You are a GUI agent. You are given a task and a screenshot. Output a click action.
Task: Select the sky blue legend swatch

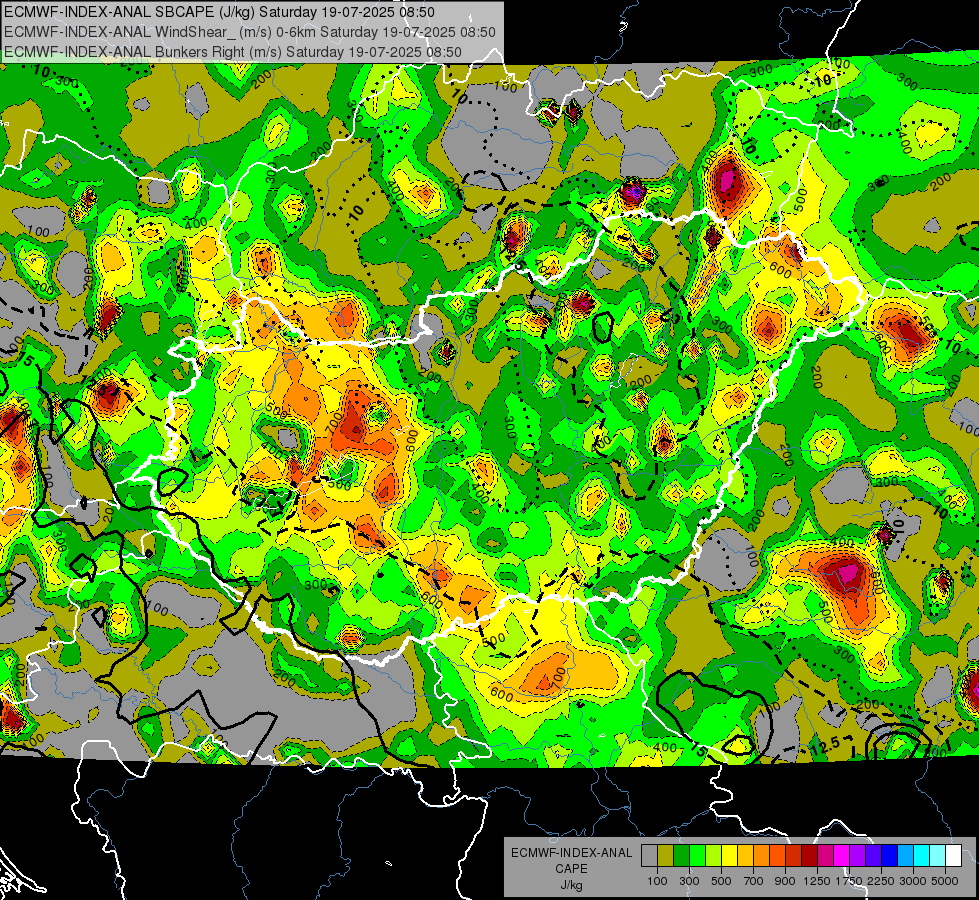906,856
